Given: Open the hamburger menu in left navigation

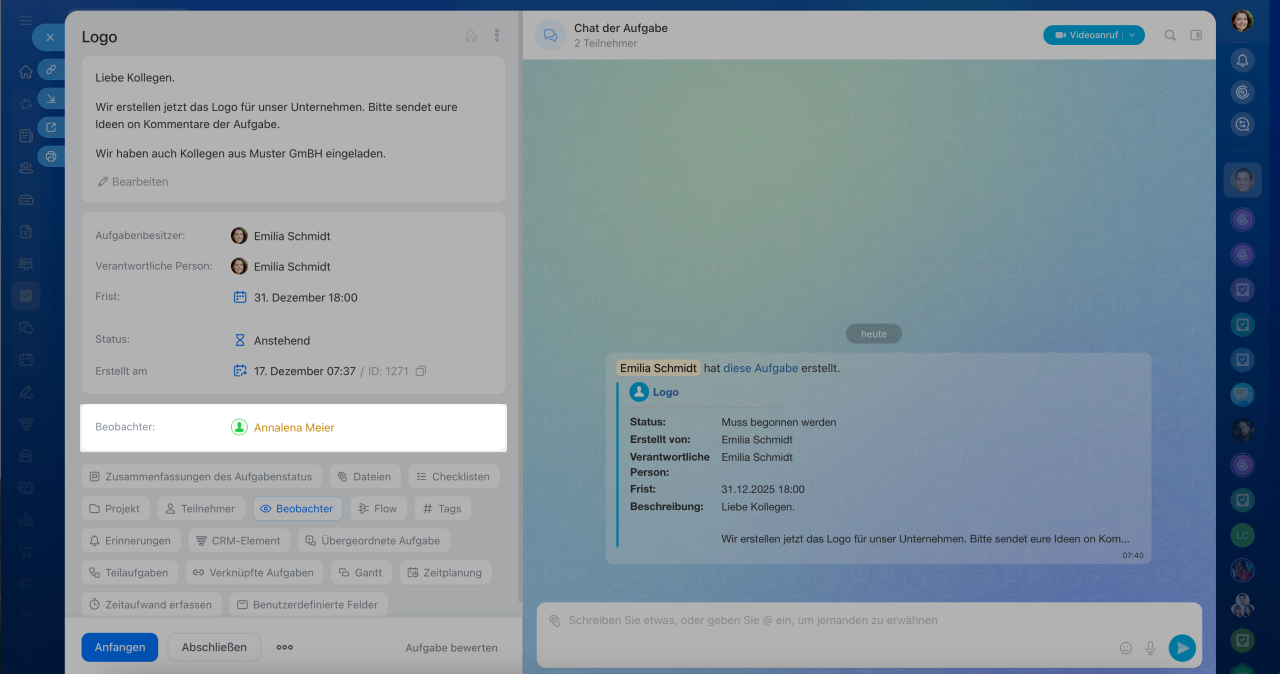Looking at the screenshot, I should [x=26, y=21].
